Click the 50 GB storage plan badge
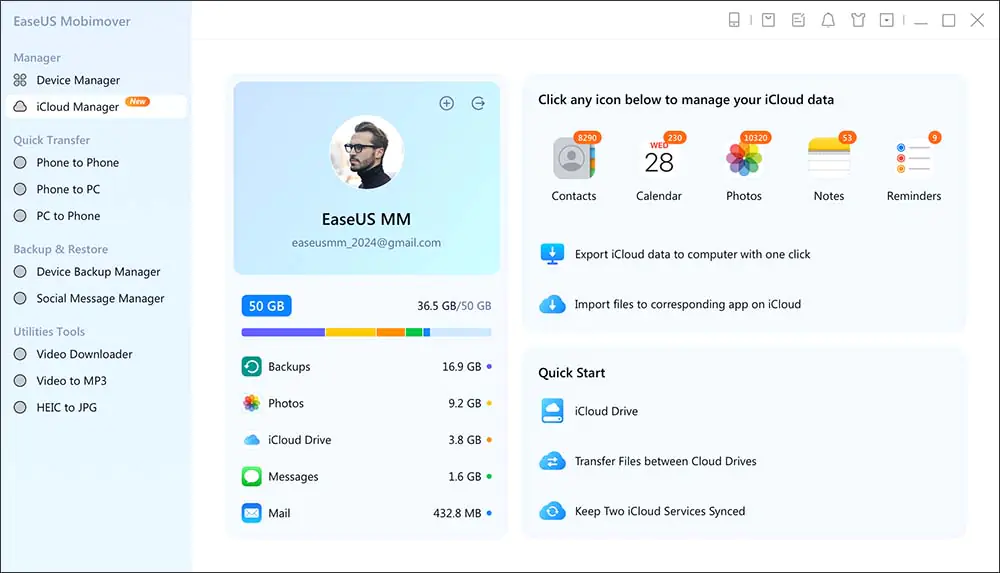 (x=267, y=306)
